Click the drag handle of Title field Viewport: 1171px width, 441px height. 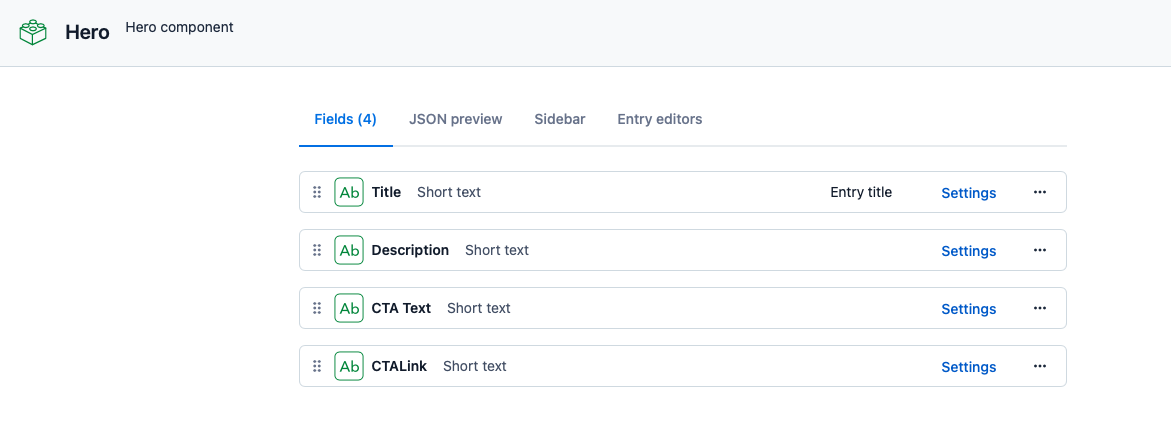coord(317,192)
